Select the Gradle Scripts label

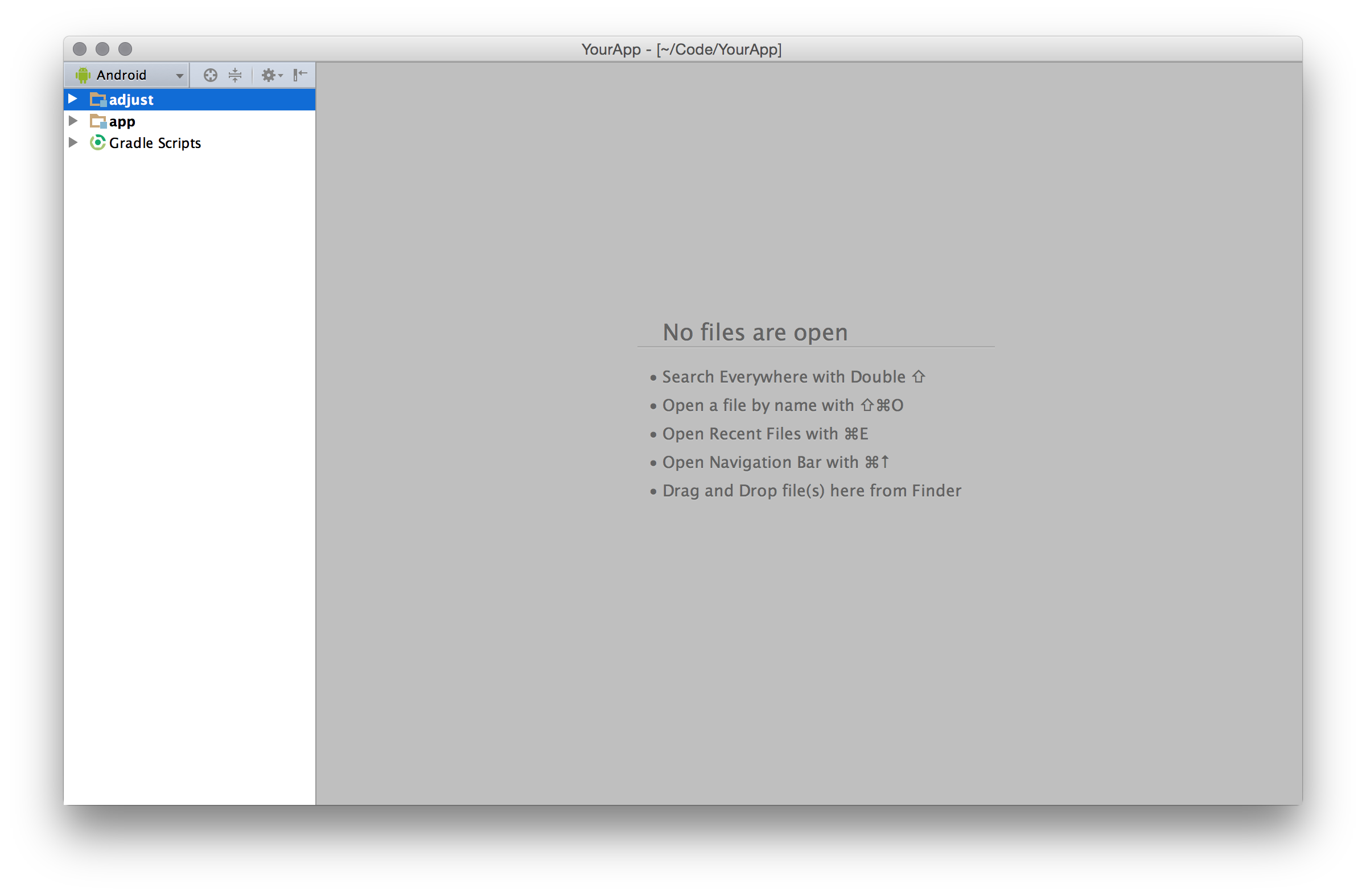(x=155, y=143)
